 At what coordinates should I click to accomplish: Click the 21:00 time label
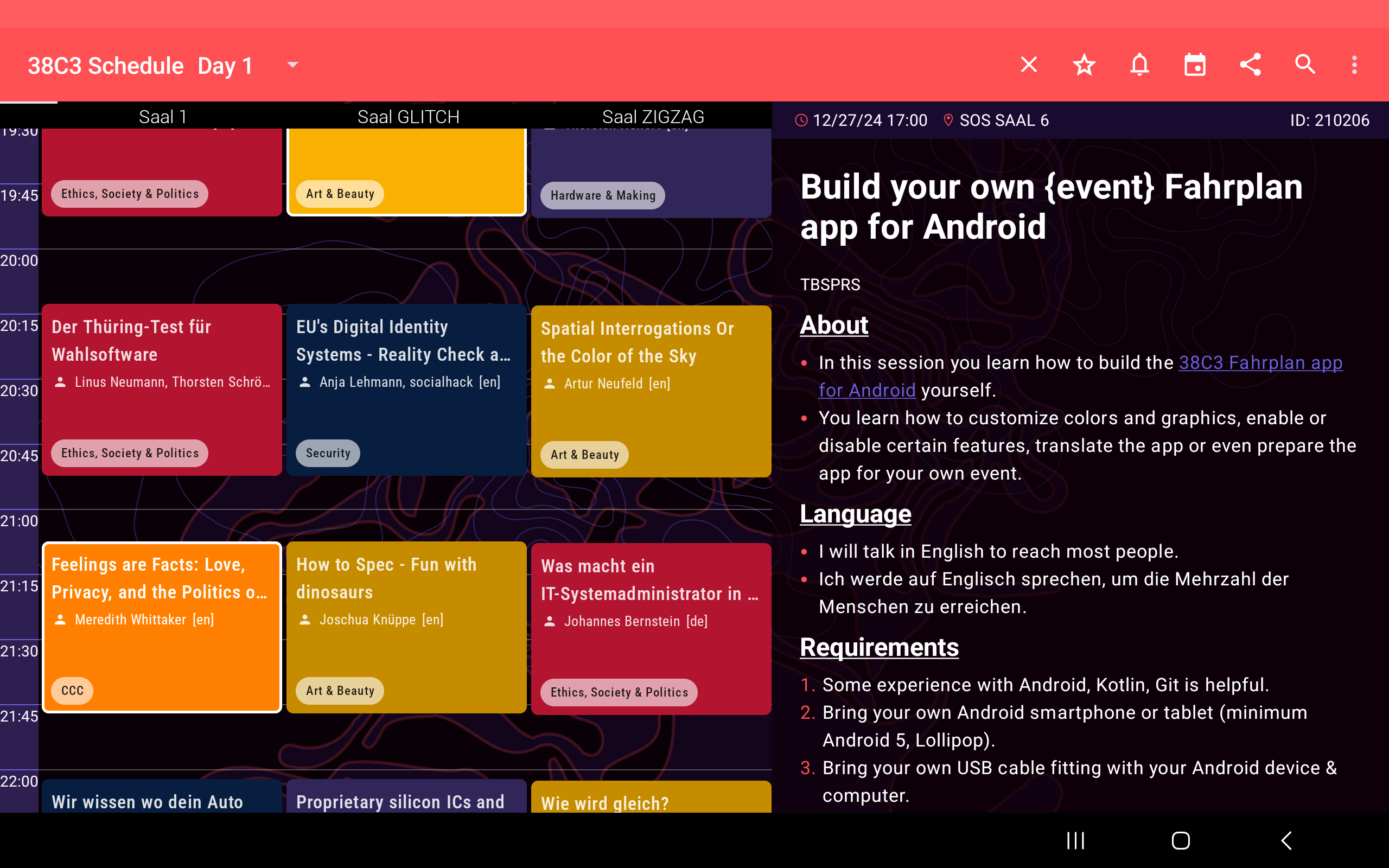pos(19,521)
